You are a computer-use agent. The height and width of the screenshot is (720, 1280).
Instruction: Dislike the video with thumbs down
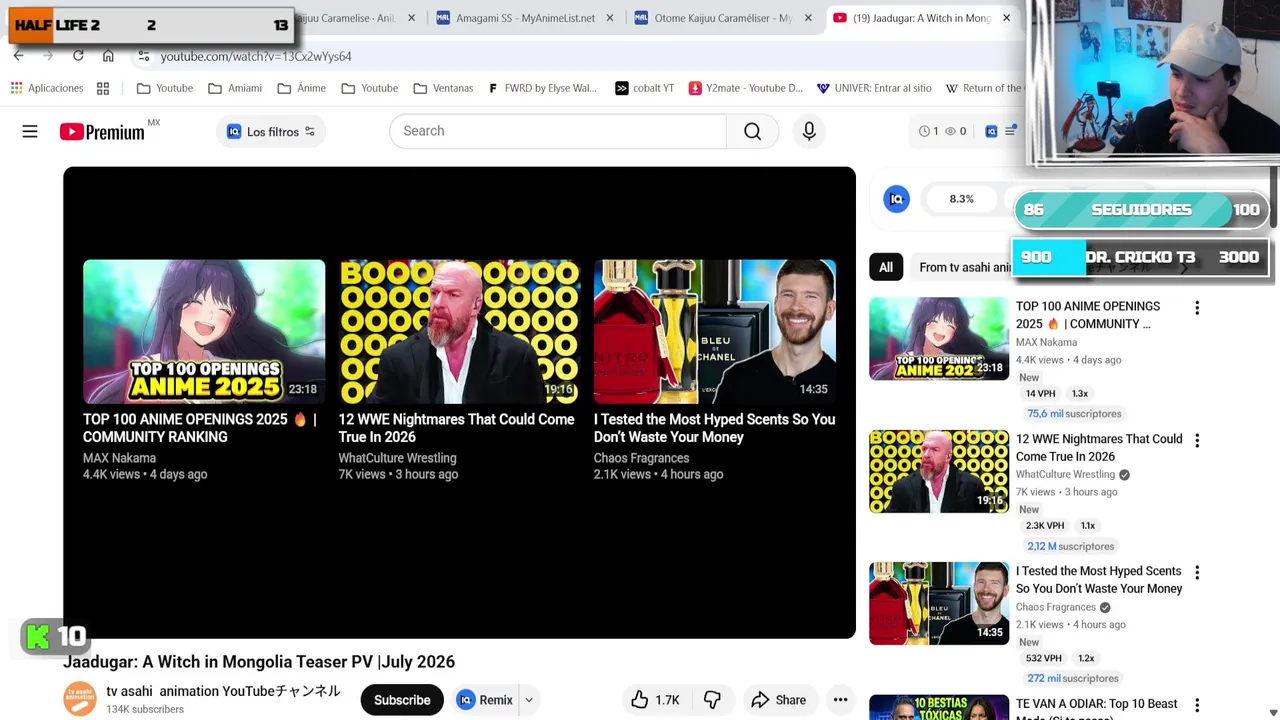[712, 700]
